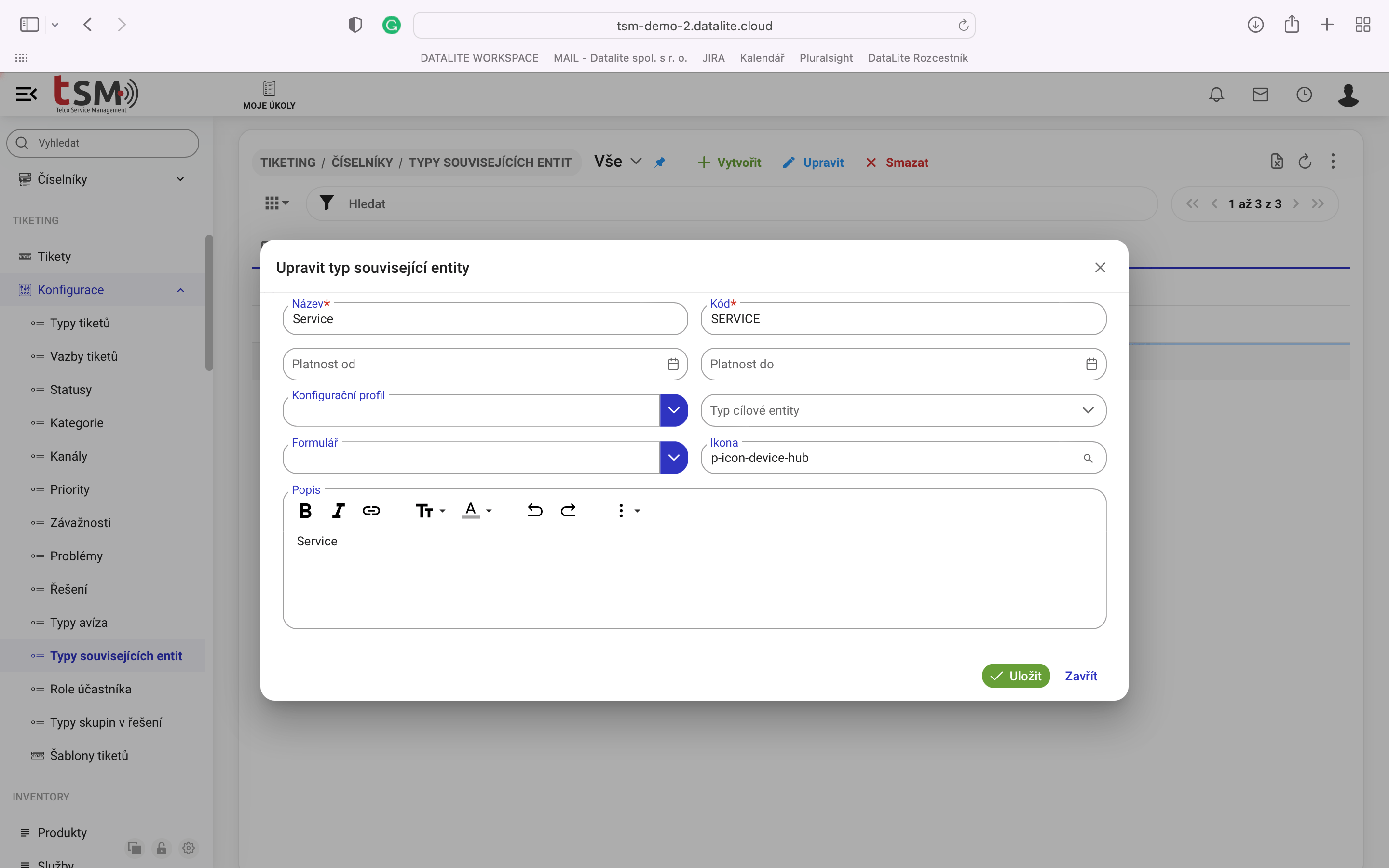
Task: Pin the current list view
Action: [660, 163]
